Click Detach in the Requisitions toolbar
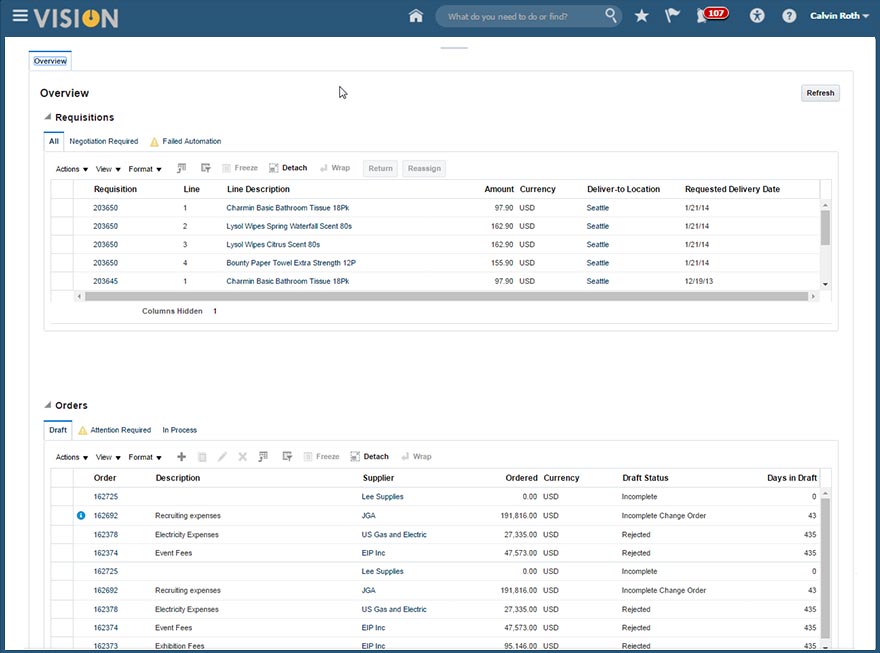 point(288,168)
